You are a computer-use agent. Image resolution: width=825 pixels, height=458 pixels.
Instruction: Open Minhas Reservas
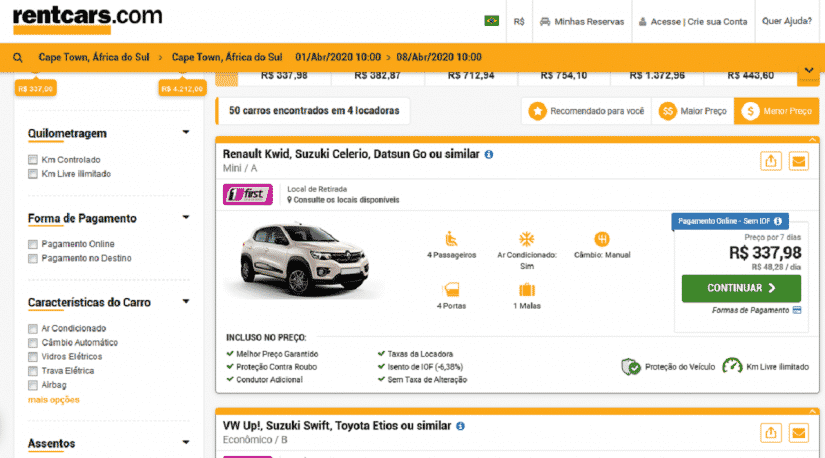pos(582,22)
